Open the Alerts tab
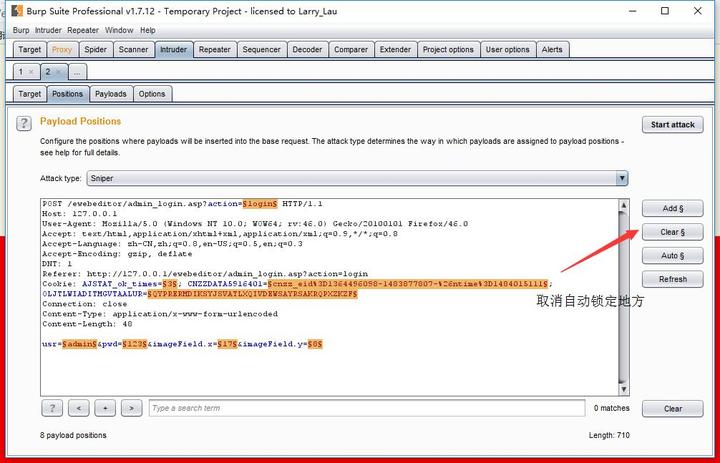 click(552, 50)
